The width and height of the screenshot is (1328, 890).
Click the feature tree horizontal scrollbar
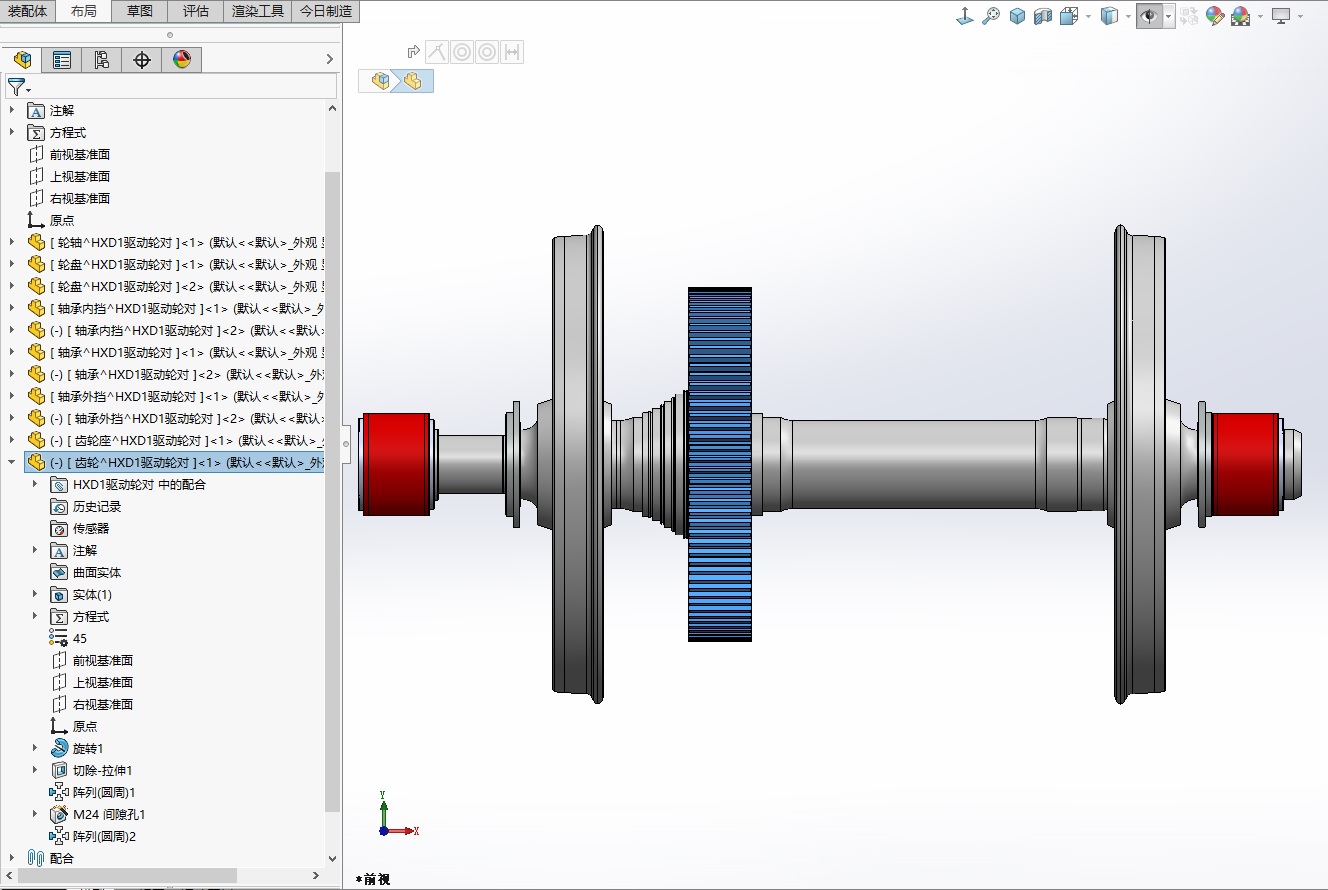[x=127, y=875]
